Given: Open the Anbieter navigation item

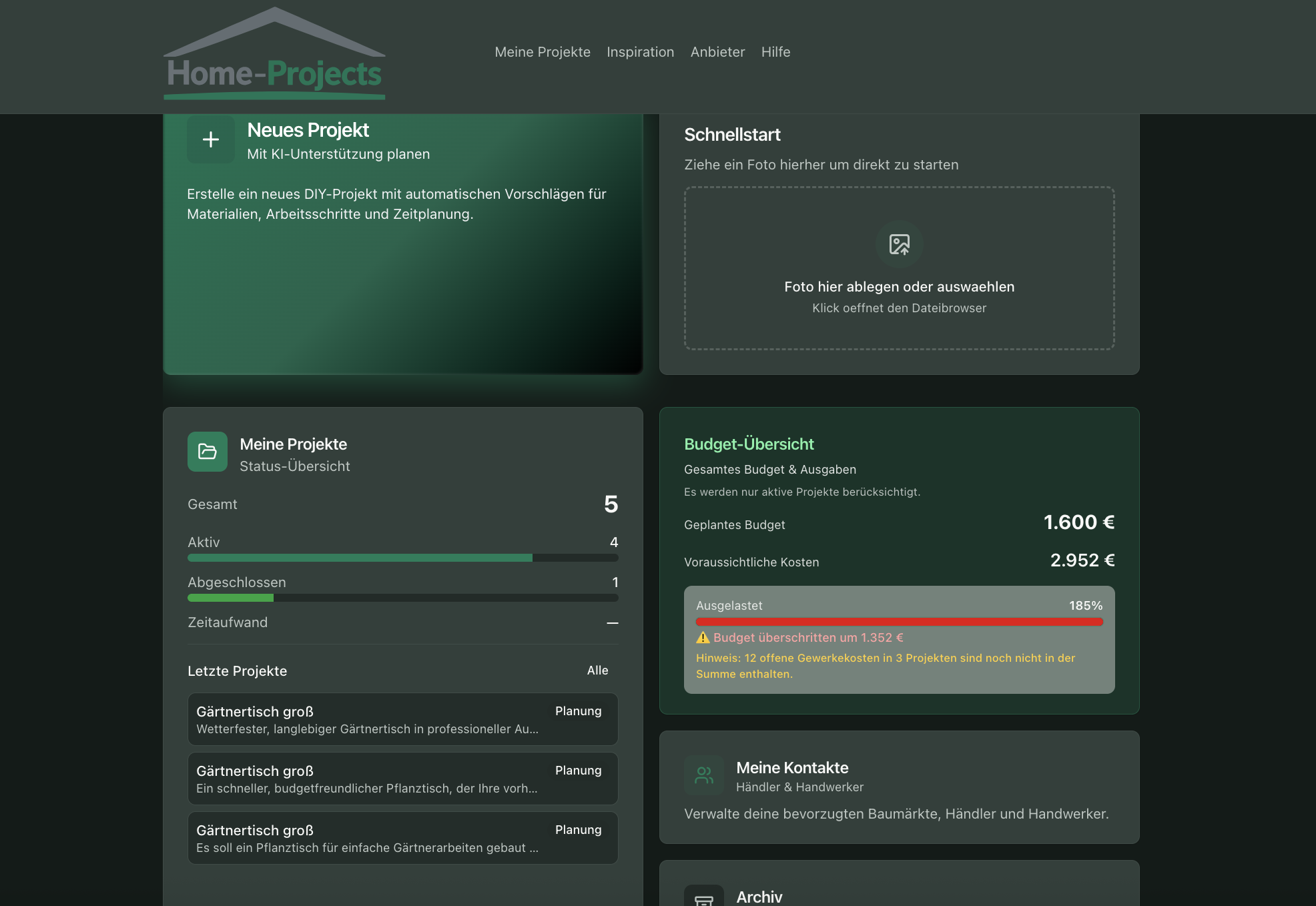Looking at the screenshot, I should click(x=717, y=52).
